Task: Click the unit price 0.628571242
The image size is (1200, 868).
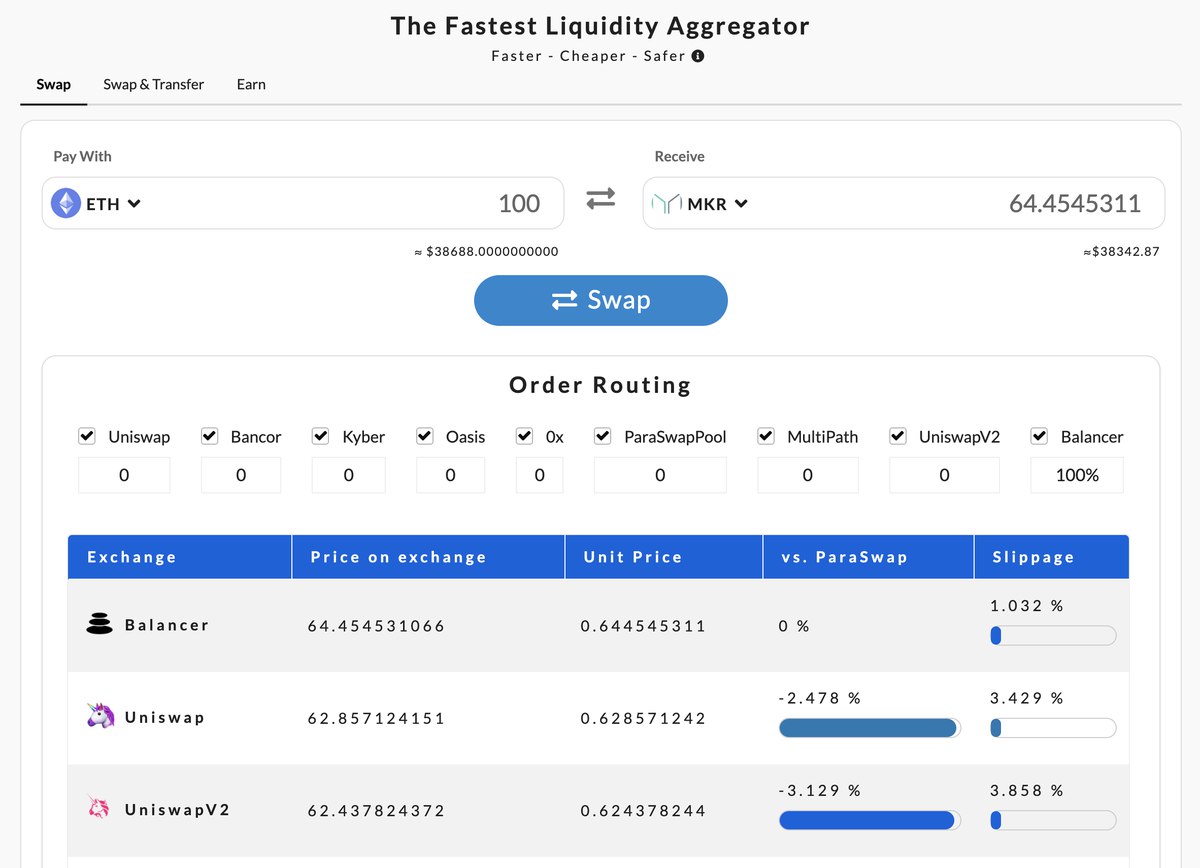Action: (643, 718)
